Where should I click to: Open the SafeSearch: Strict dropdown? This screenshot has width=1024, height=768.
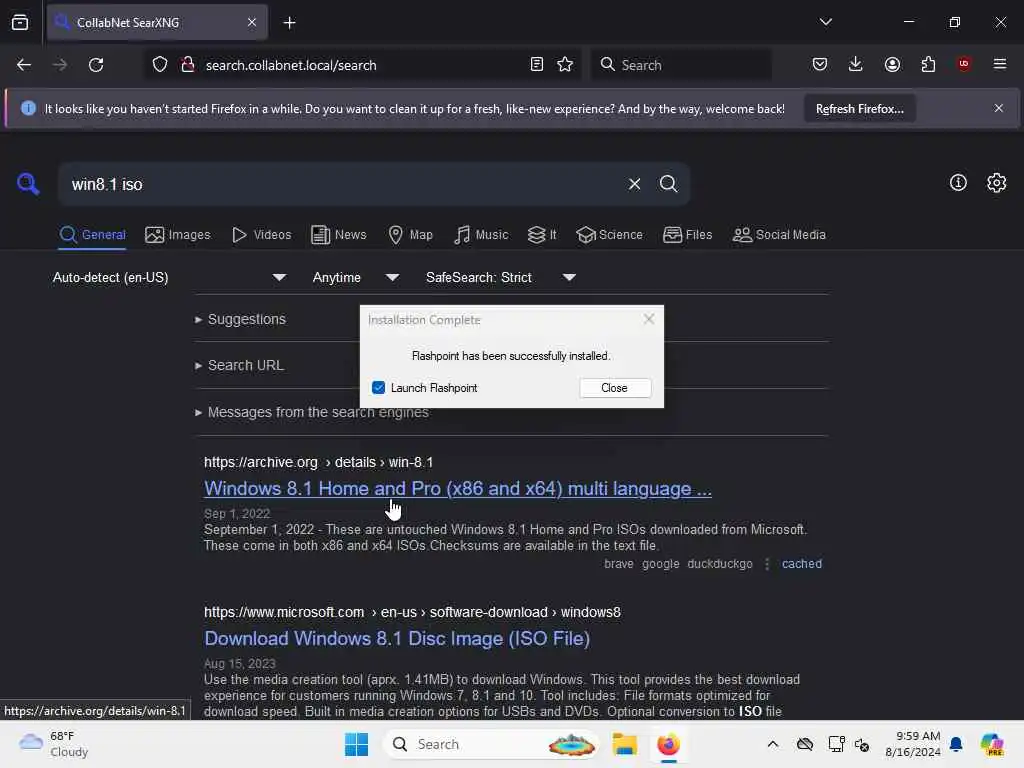501,278
